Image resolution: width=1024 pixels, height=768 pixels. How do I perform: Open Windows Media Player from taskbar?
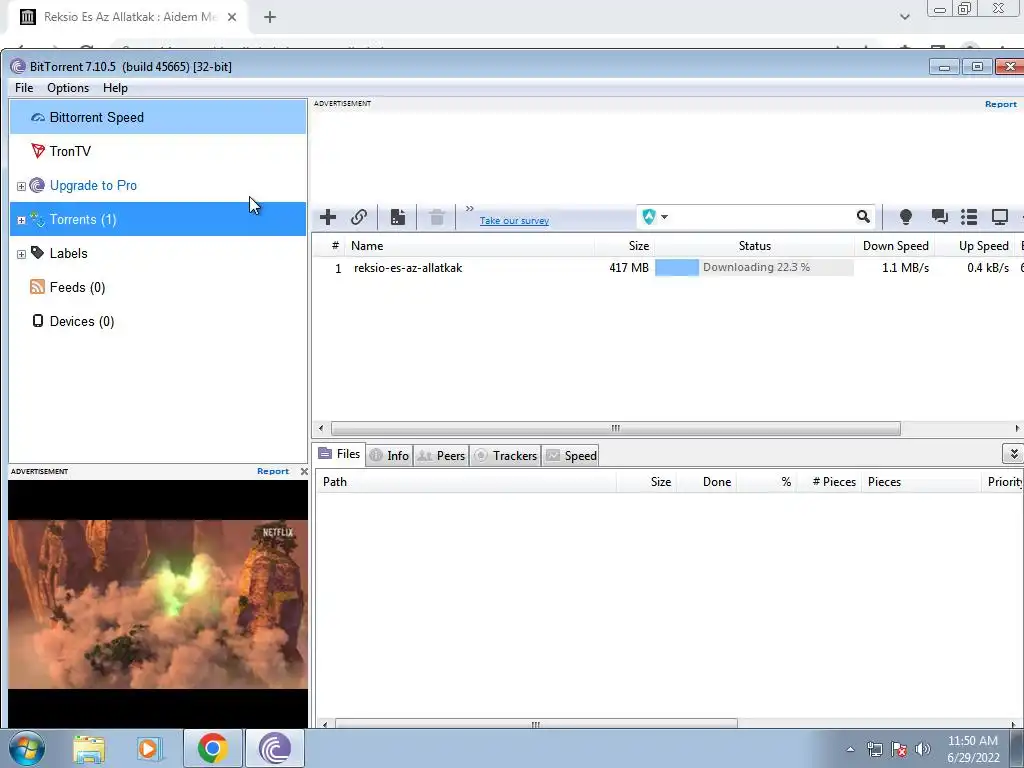coord(149,748)
